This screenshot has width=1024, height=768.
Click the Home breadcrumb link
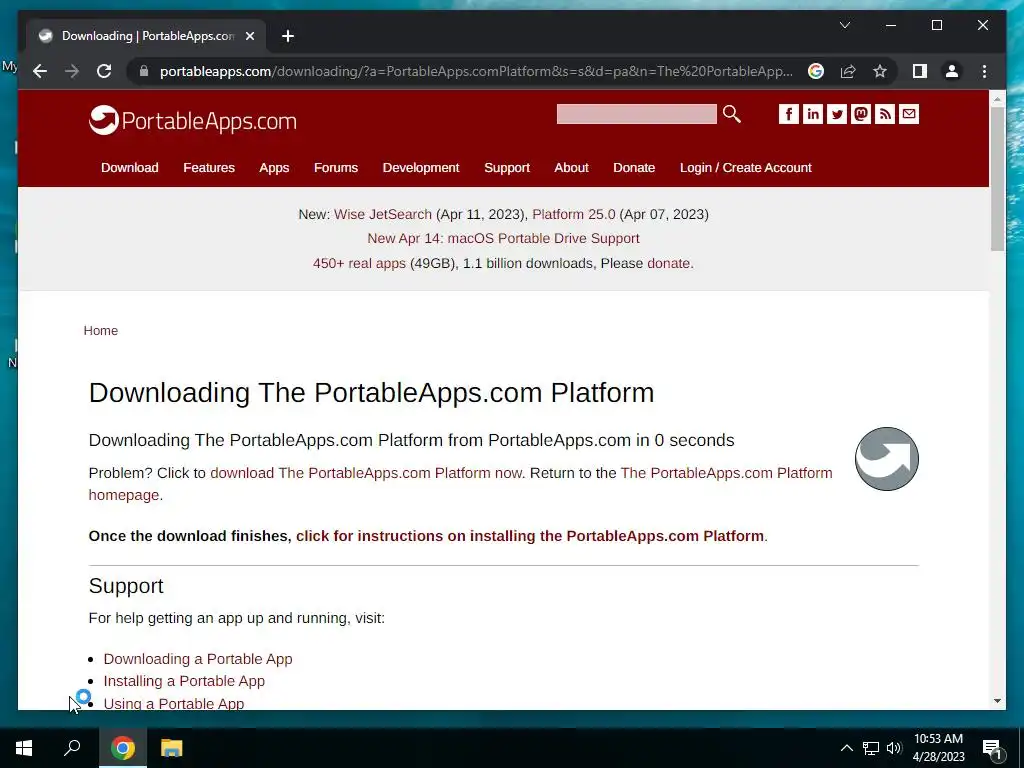(101, 330)
